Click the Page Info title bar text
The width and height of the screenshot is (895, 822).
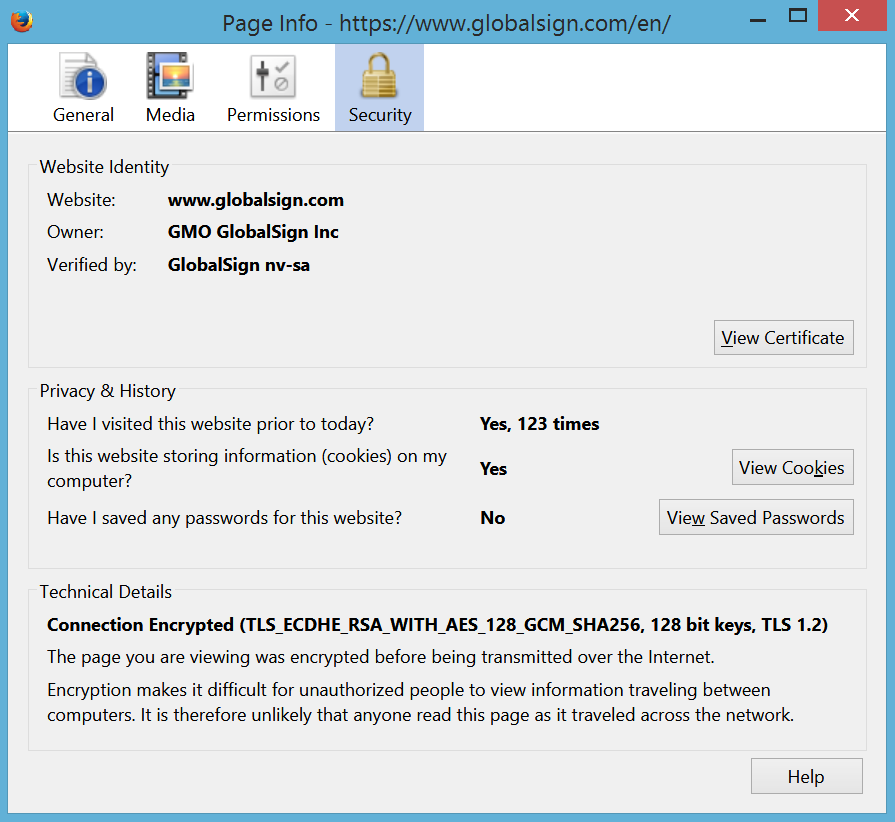tap(446, 22)
